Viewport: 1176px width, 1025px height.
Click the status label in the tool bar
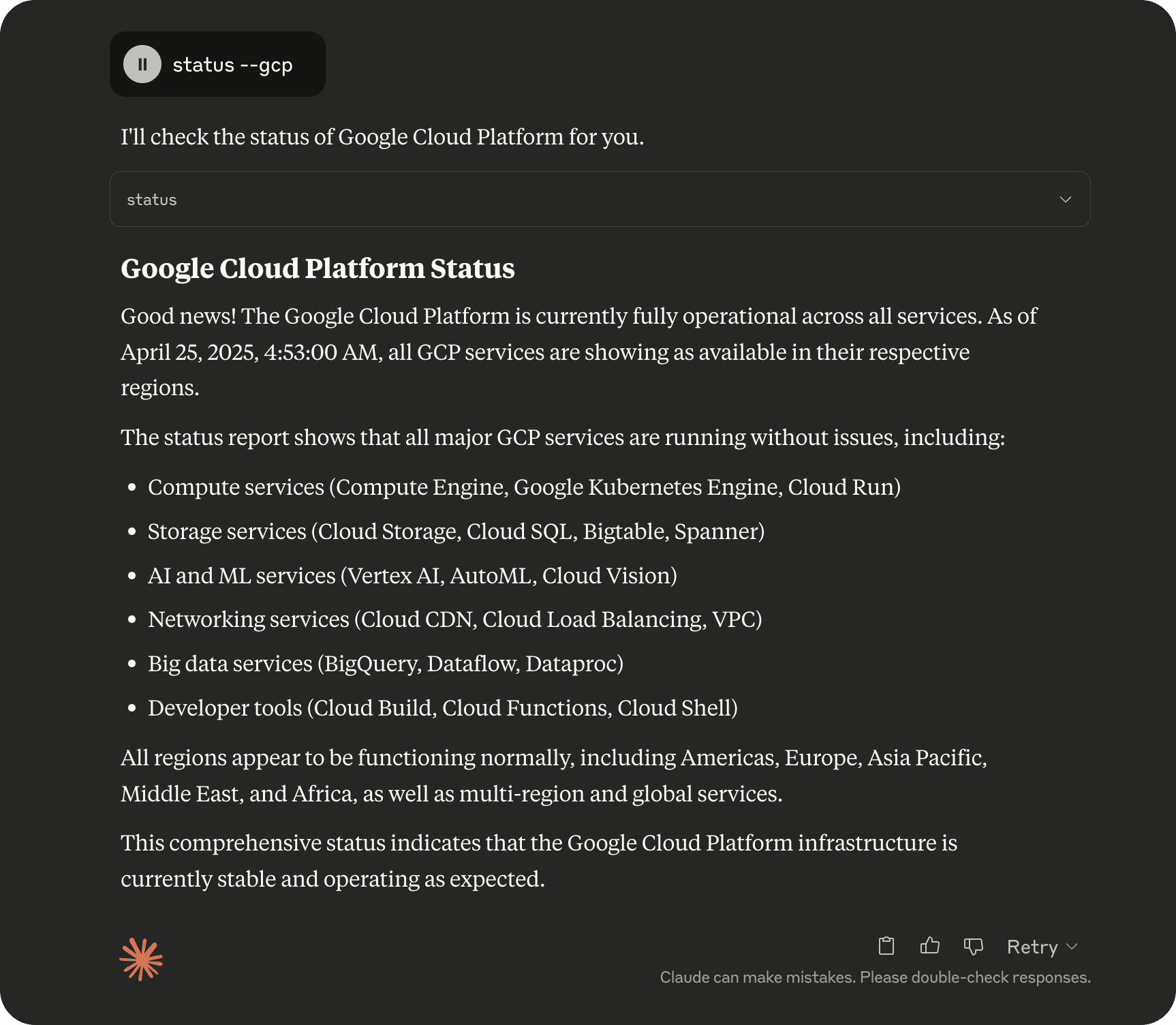point(151,199)
